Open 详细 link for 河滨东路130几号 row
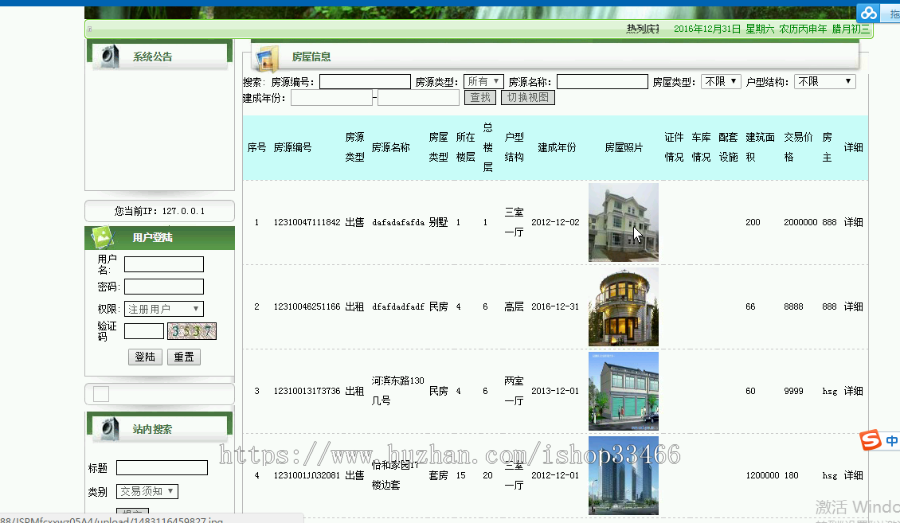The height and width of the screenshot is (523, 900). [854, 391]
